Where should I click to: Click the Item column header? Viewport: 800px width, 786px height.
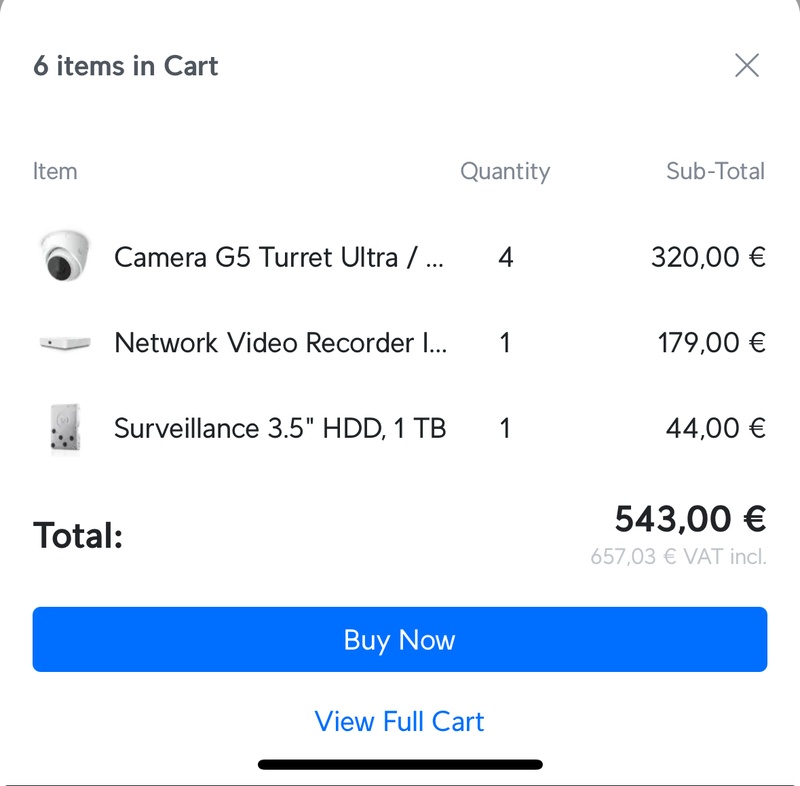click(55, 171)
